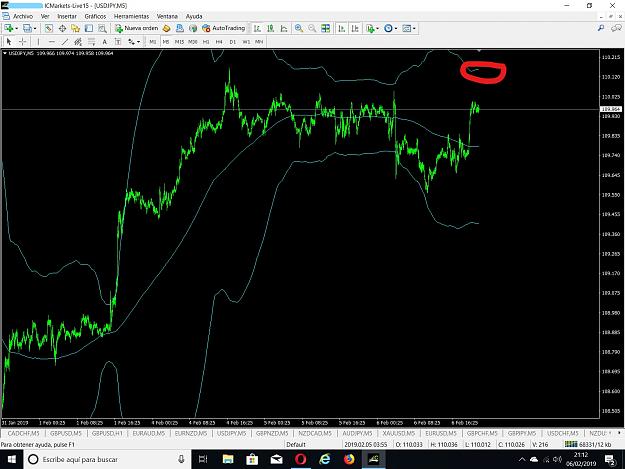Open File Explorer from the taskbar
The height and width of the screenshot is (469, 625).
point(228,459)
